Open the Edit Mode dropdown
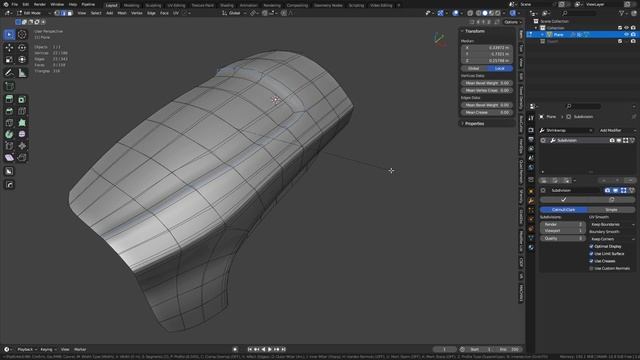This screenshot has height=360, width=640. 33,13
